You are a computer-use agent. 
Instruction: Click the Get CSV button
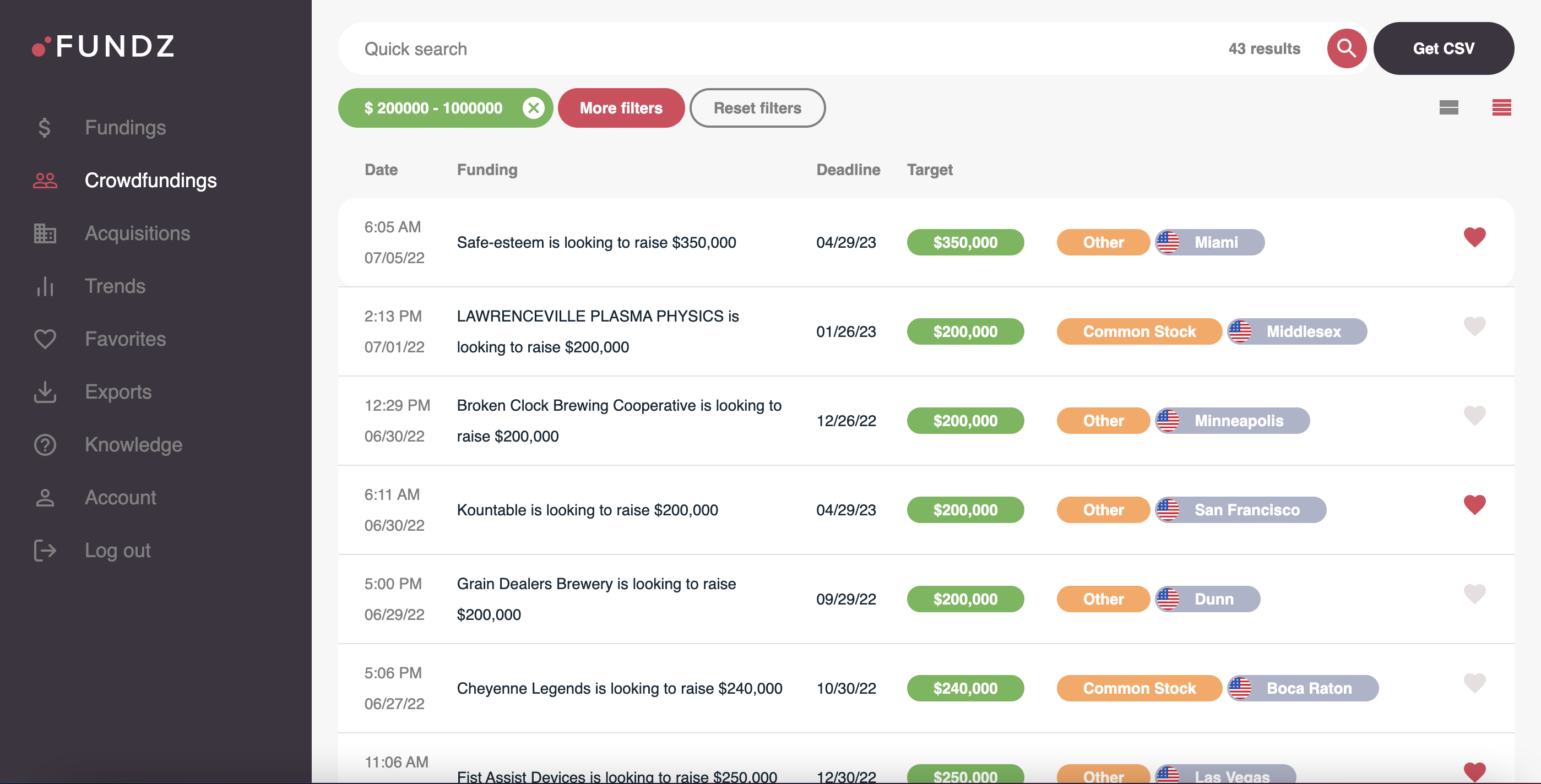click(x=1444, y=48)
